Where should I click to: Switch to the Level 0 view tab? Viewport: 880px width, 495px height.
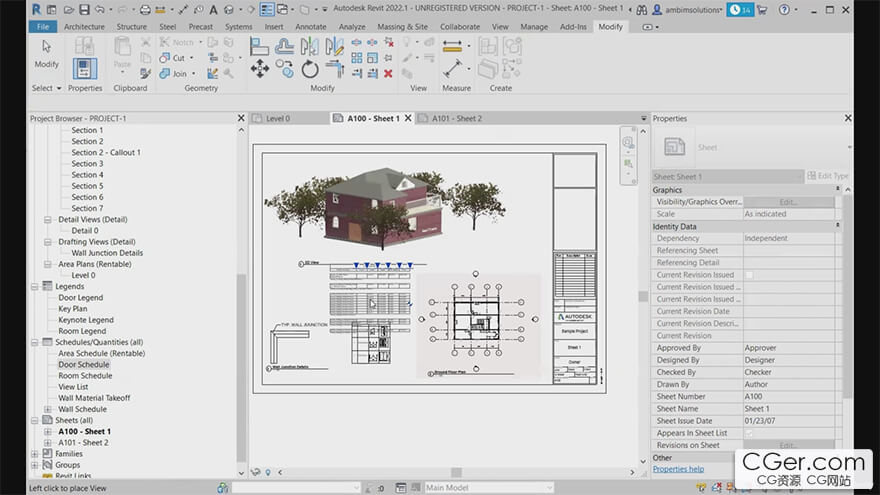[278, 118]
